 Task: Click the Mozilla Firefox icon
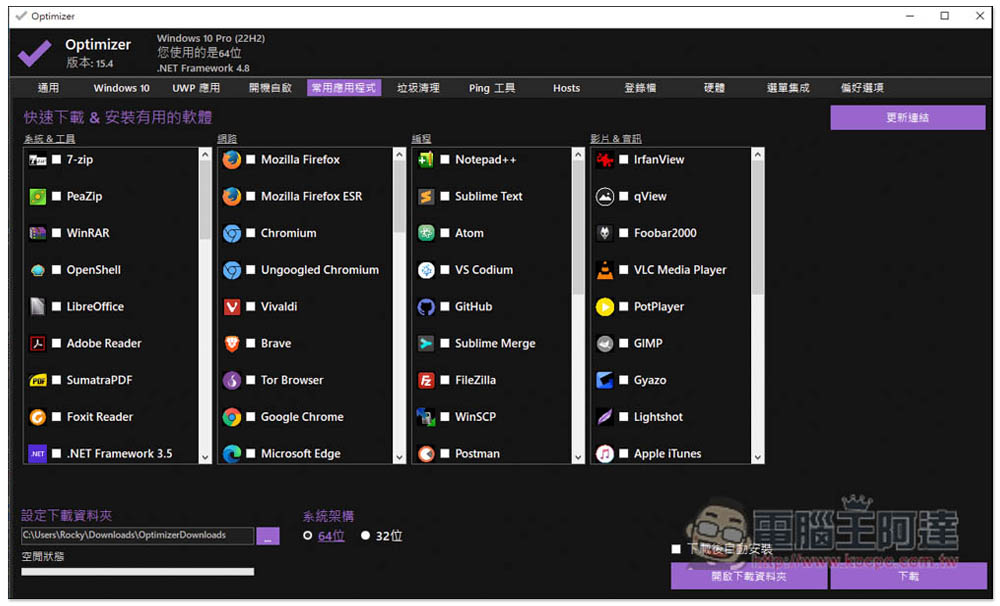(x=232, y=159)
